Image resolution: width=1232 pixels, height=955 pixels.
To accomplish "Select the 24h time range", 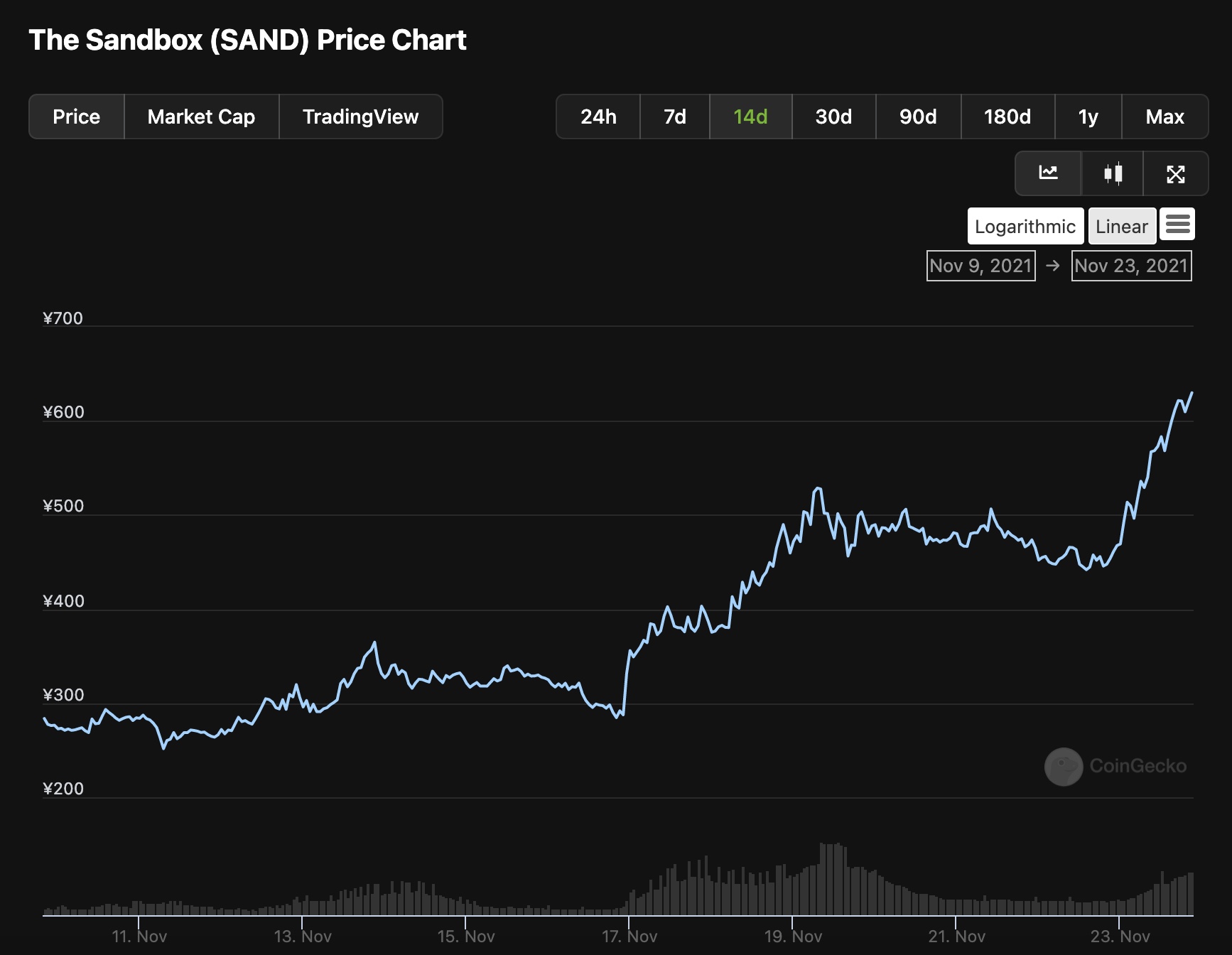I will point(598,117).
